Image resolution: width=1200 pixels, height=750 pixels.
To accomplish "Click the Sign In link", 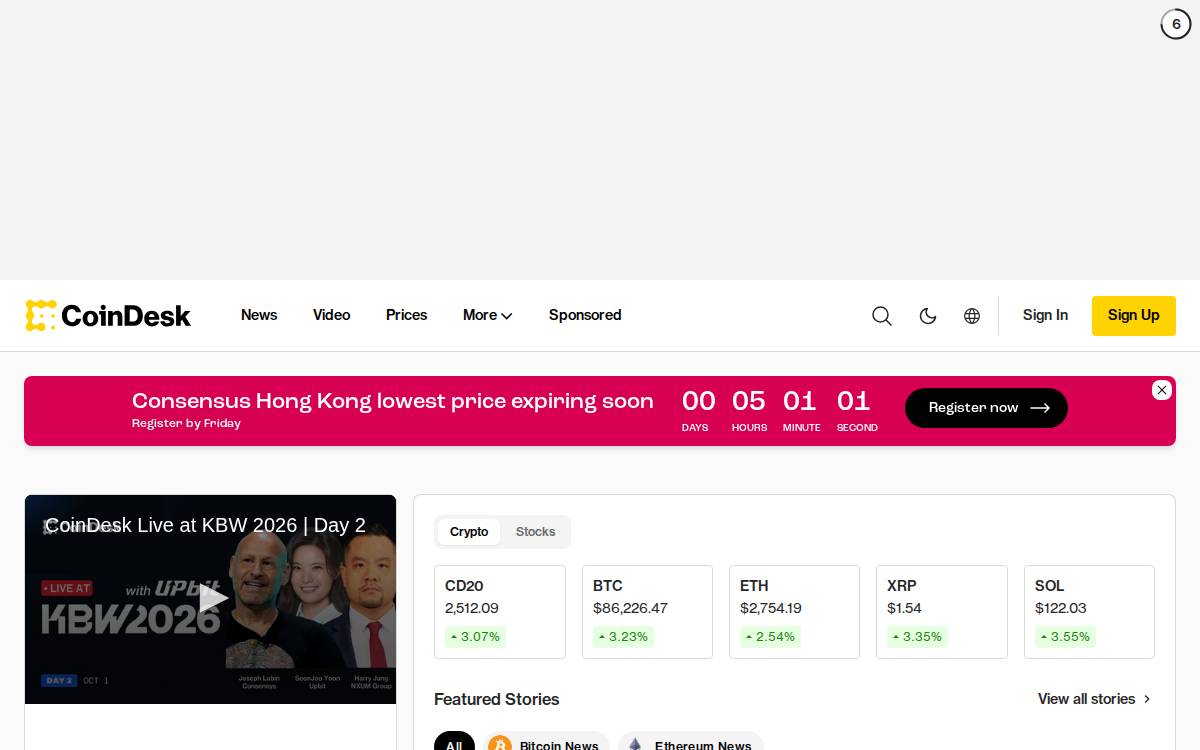I will 1045,315.
